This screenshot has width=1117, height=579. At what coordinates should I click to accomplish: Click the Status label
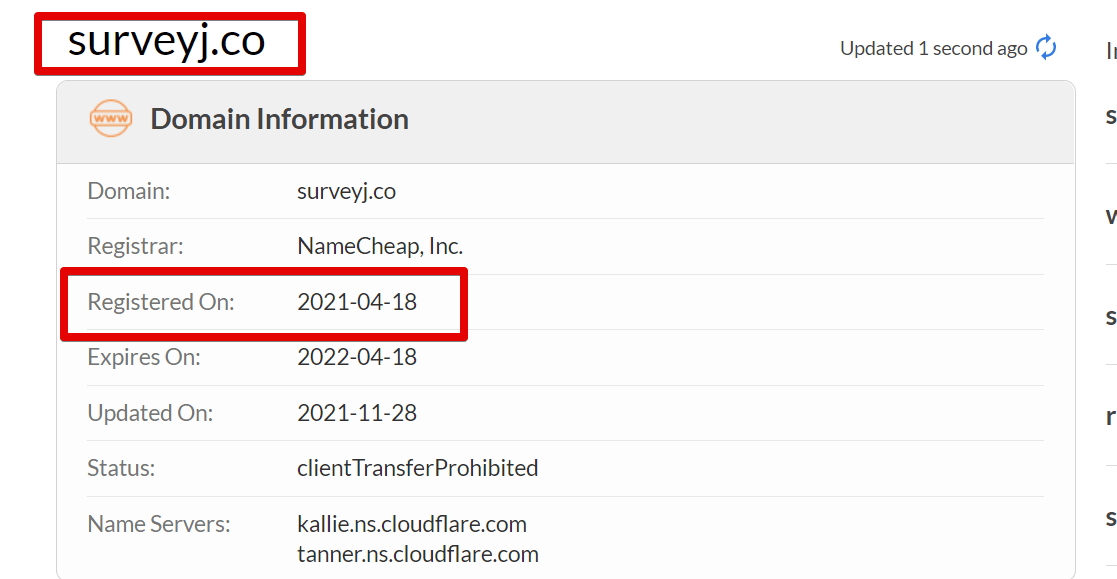coord(121,468)
